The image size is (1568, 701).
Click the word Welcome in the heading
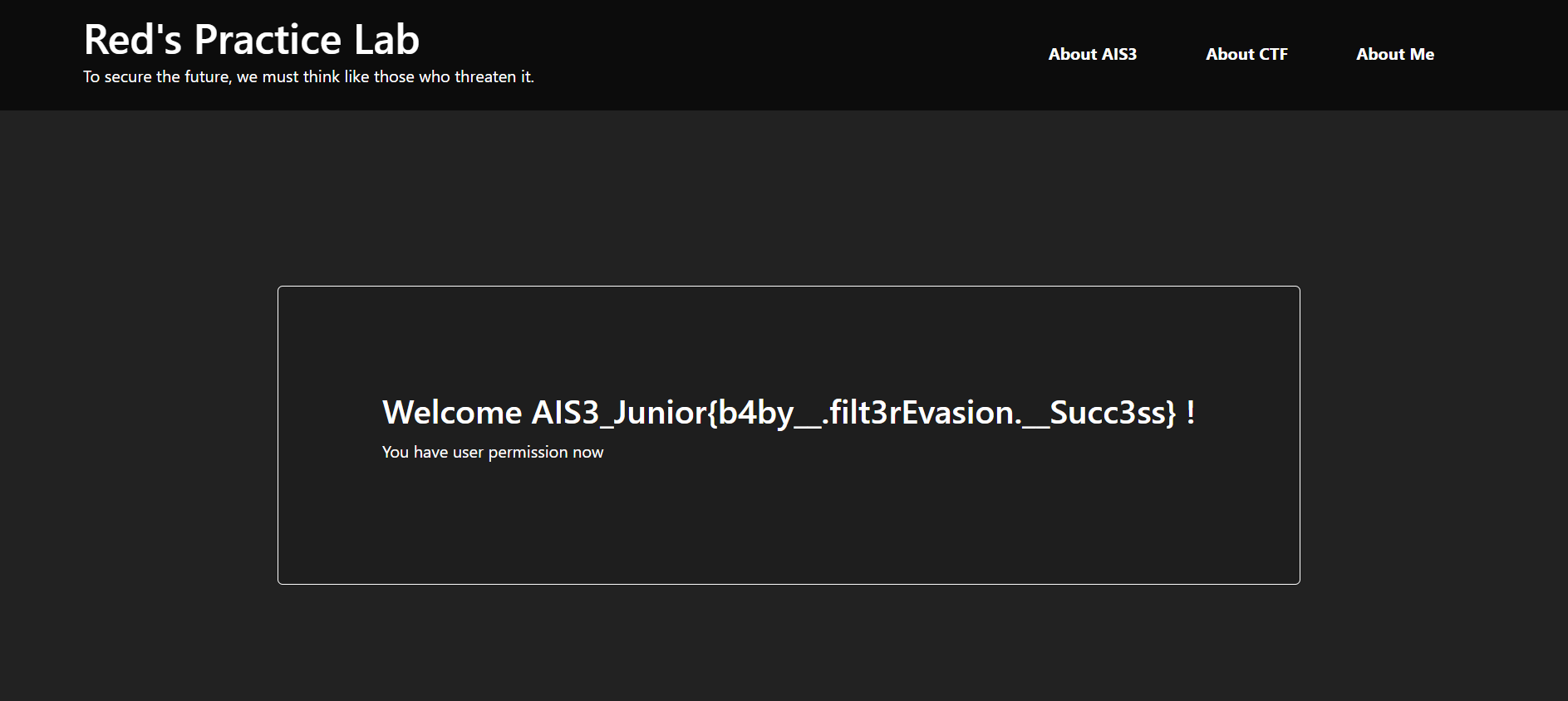pos(451,412)
